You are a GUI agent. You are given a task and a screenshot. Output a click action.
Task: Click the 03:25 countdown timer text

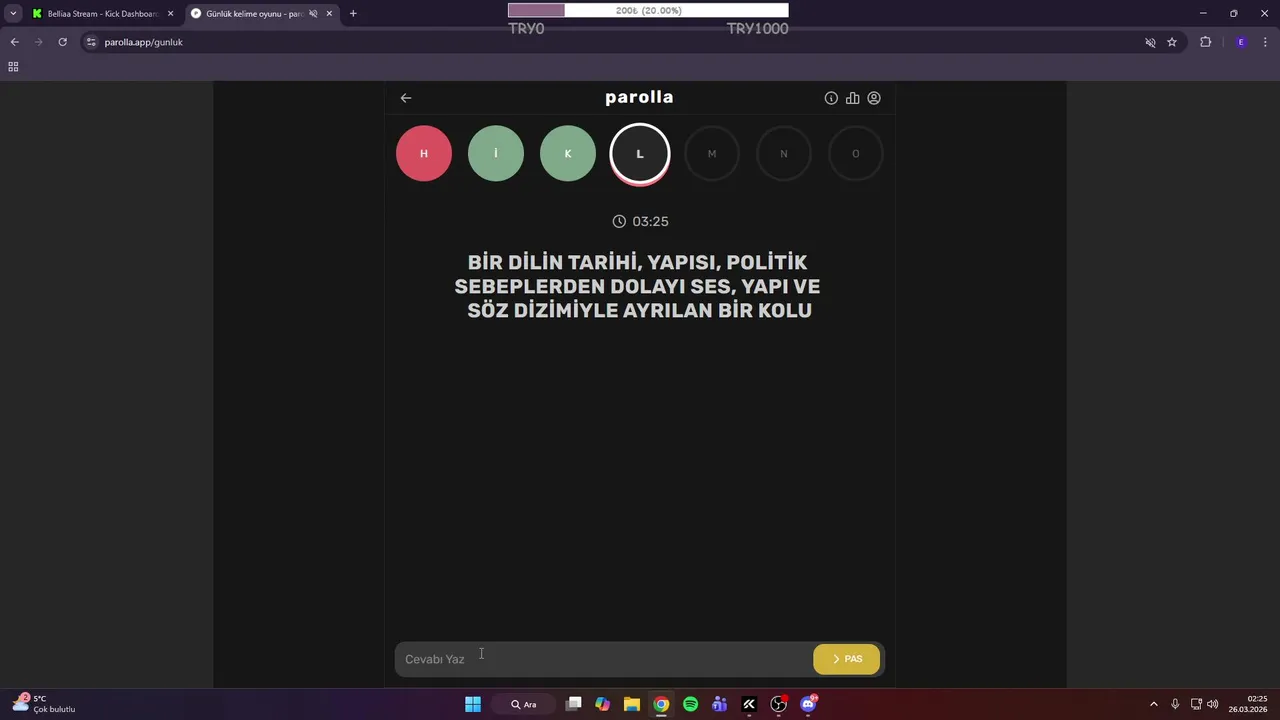(x=650, y=221)
